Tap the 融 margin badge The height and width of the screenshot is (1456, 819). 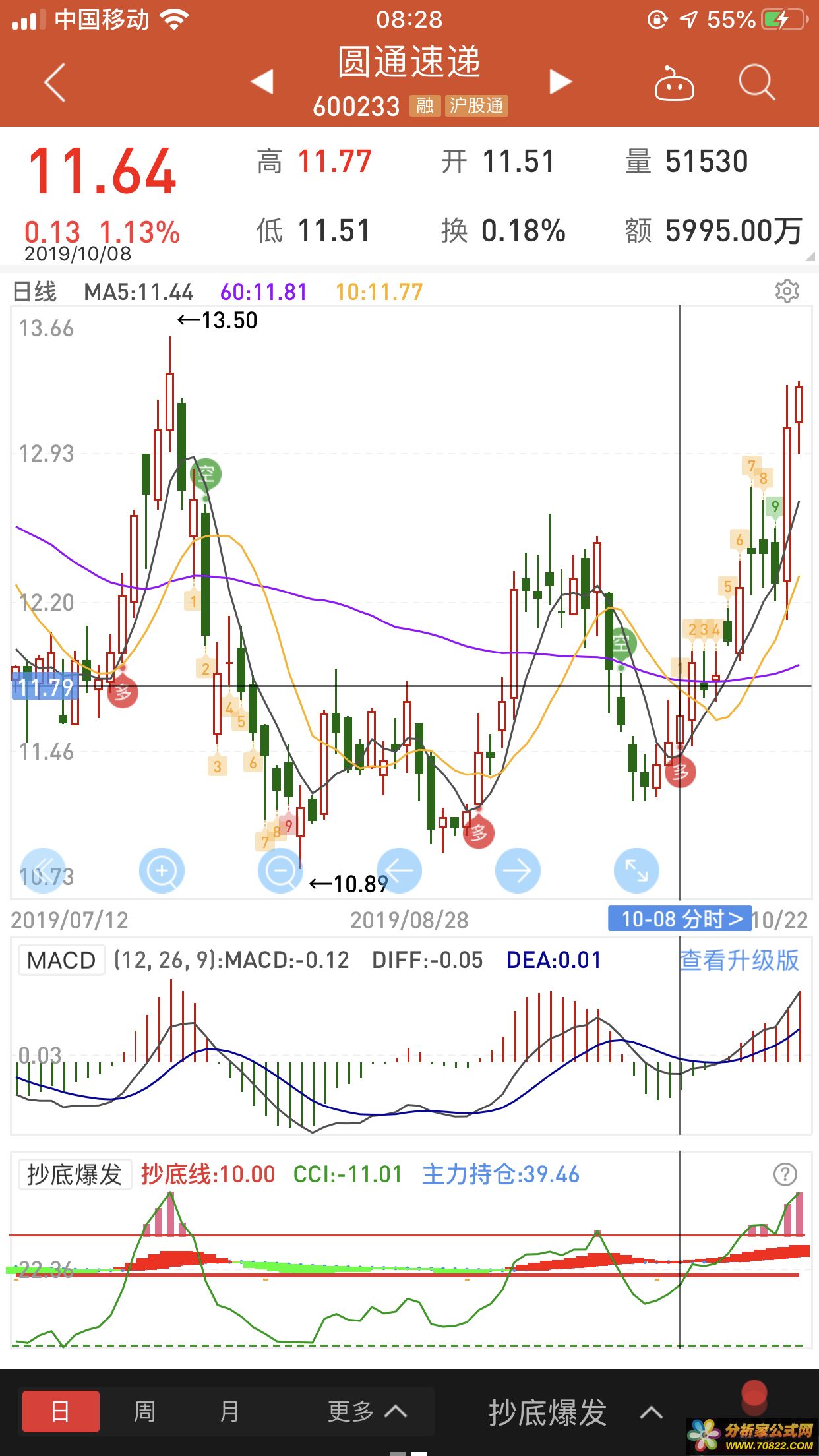click(425, 106)
